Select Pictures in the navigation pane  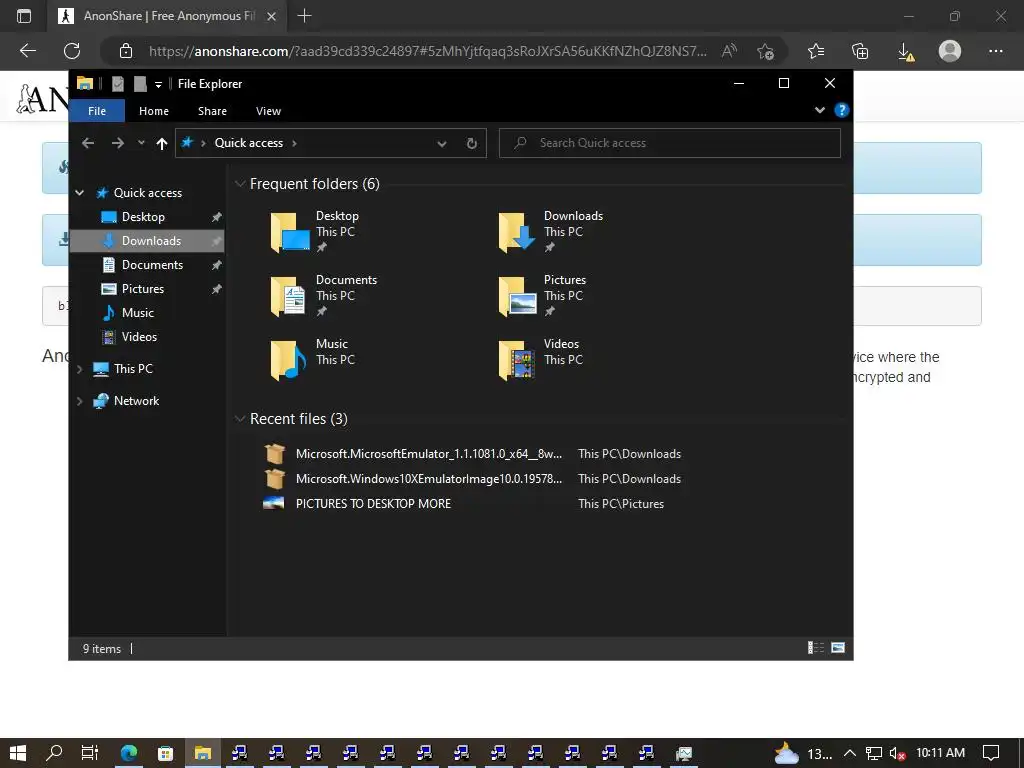(x=142, y=289)
